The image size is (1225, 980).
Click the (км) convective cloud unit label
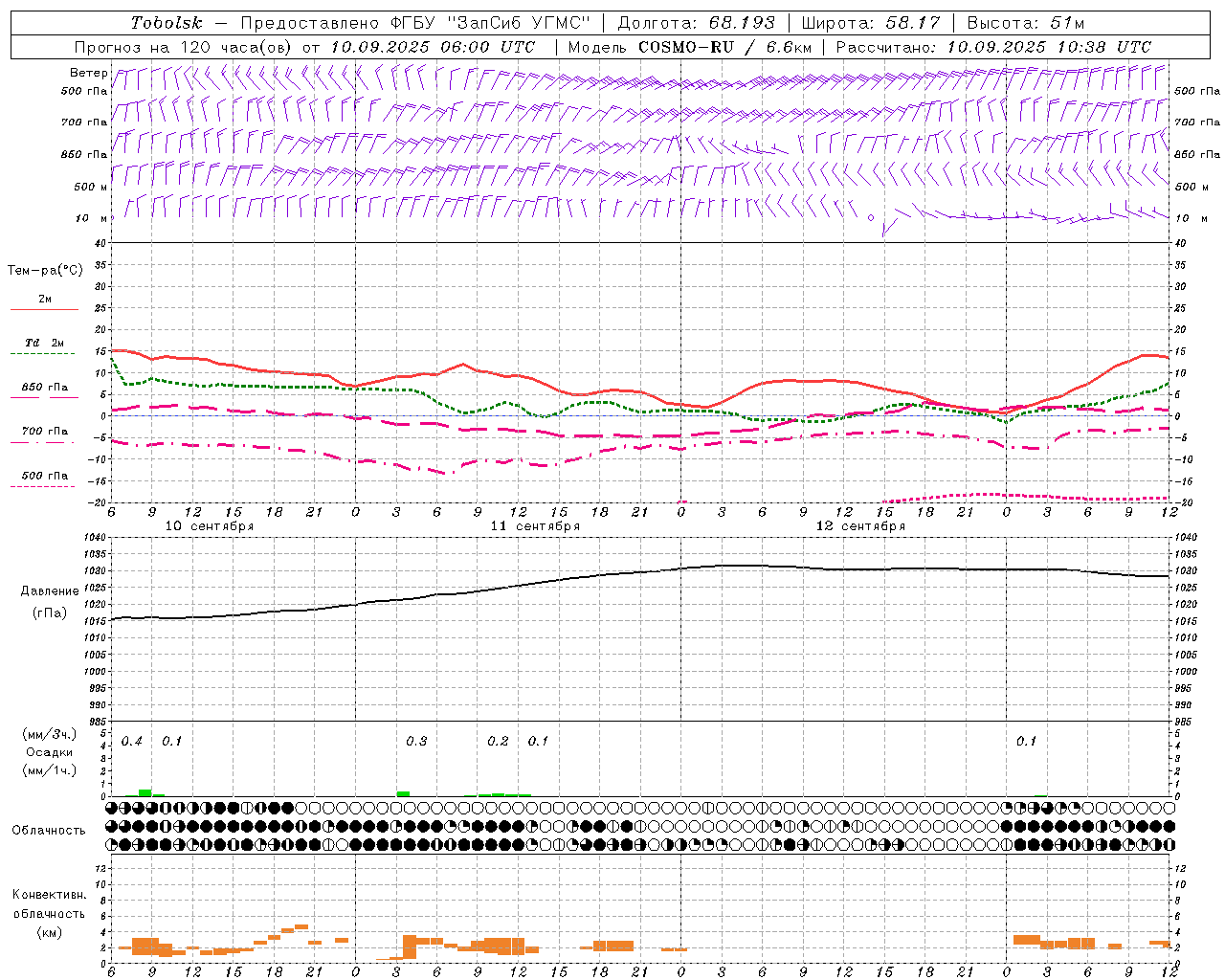[49, 932]
